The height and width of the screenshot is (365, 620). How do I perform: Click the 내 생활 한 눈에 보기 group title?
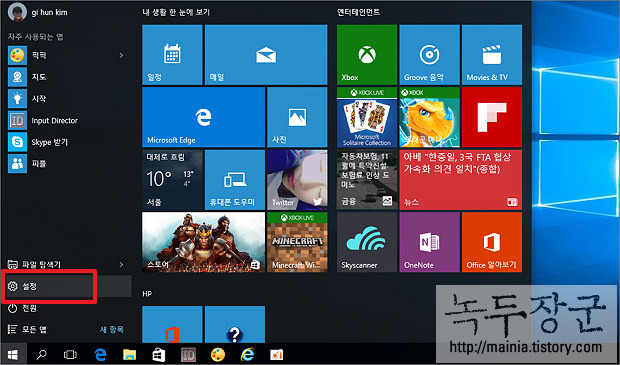click(x=176, y=12)
